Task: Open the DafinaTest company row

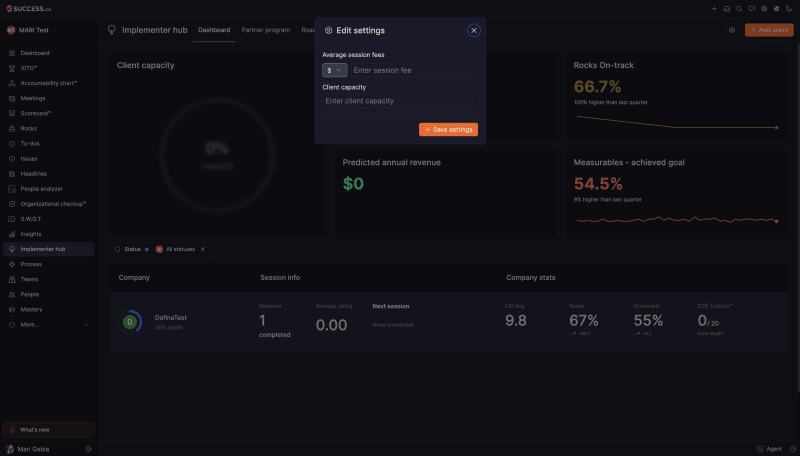Action: (x=448, y=322)
